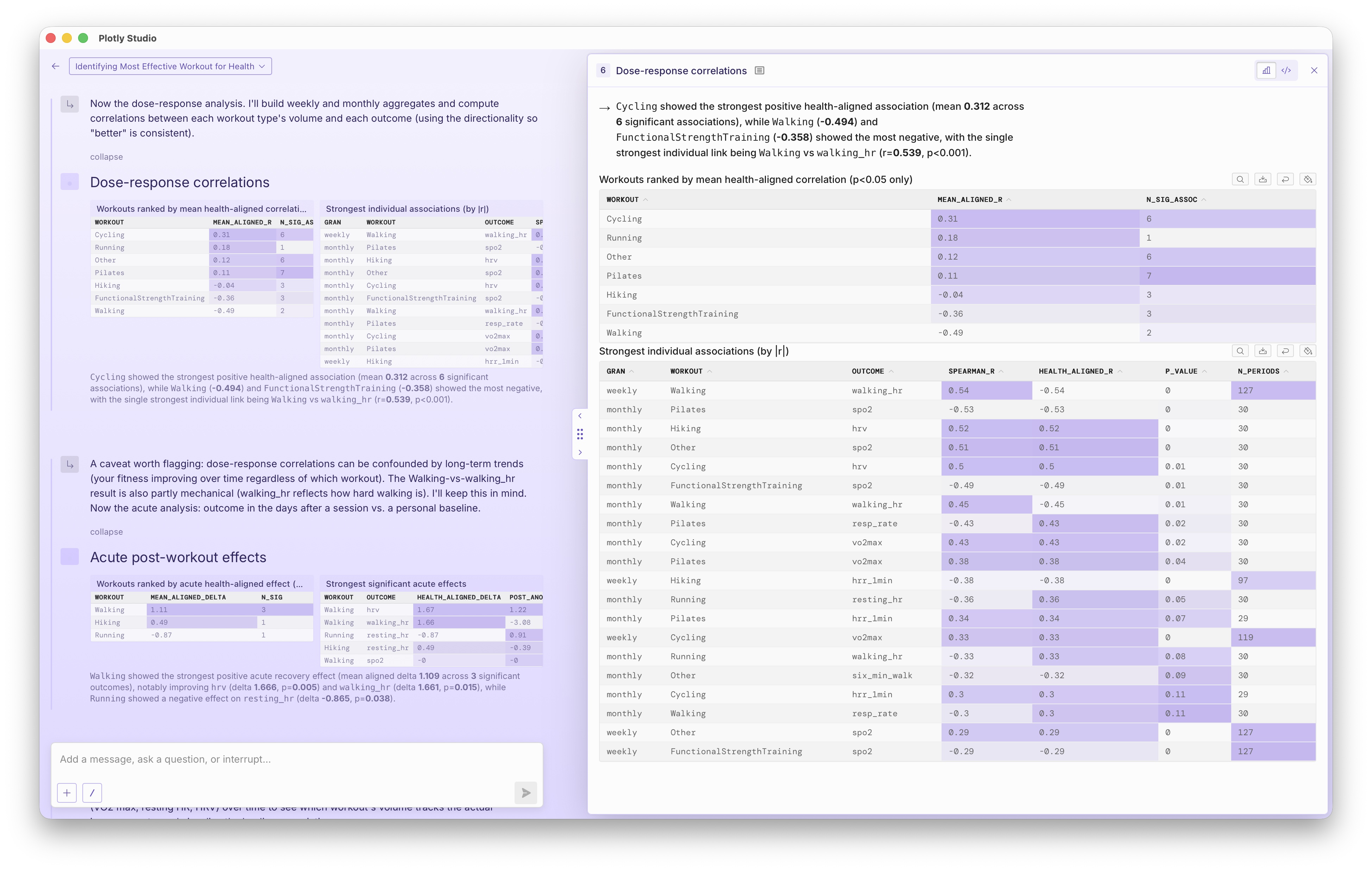Toggle color fill on Workouts ranked table
This screenshot has width=1372, height=871.
coord(1308,179)
